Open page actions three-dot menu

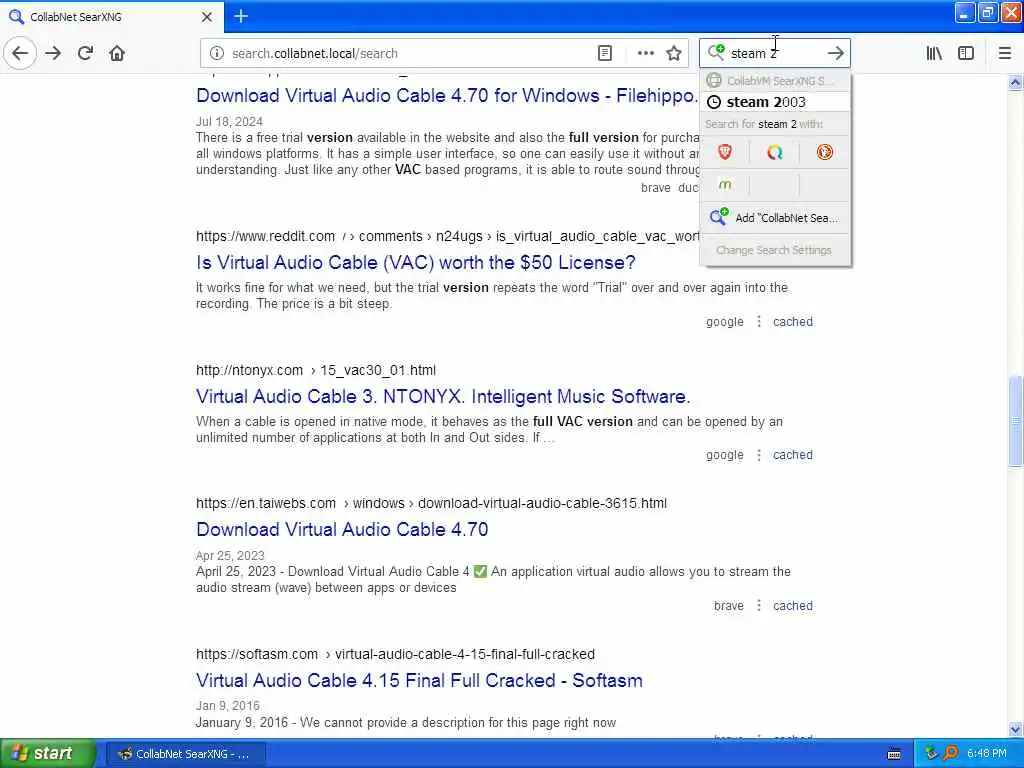(x=645, y=54)
